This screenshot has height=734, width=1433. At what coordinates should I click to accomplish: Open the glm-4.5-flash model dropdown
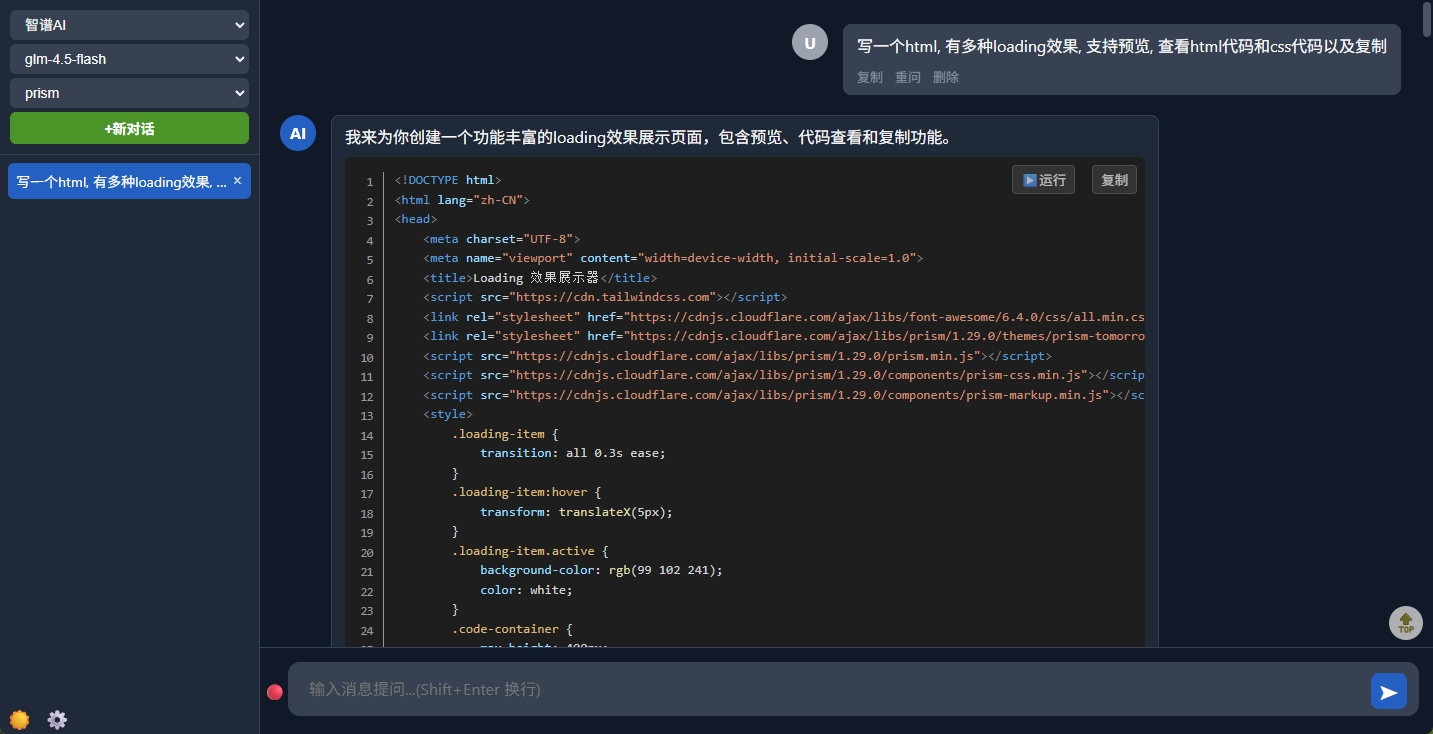pyautogui.click(x=129, y=59)
